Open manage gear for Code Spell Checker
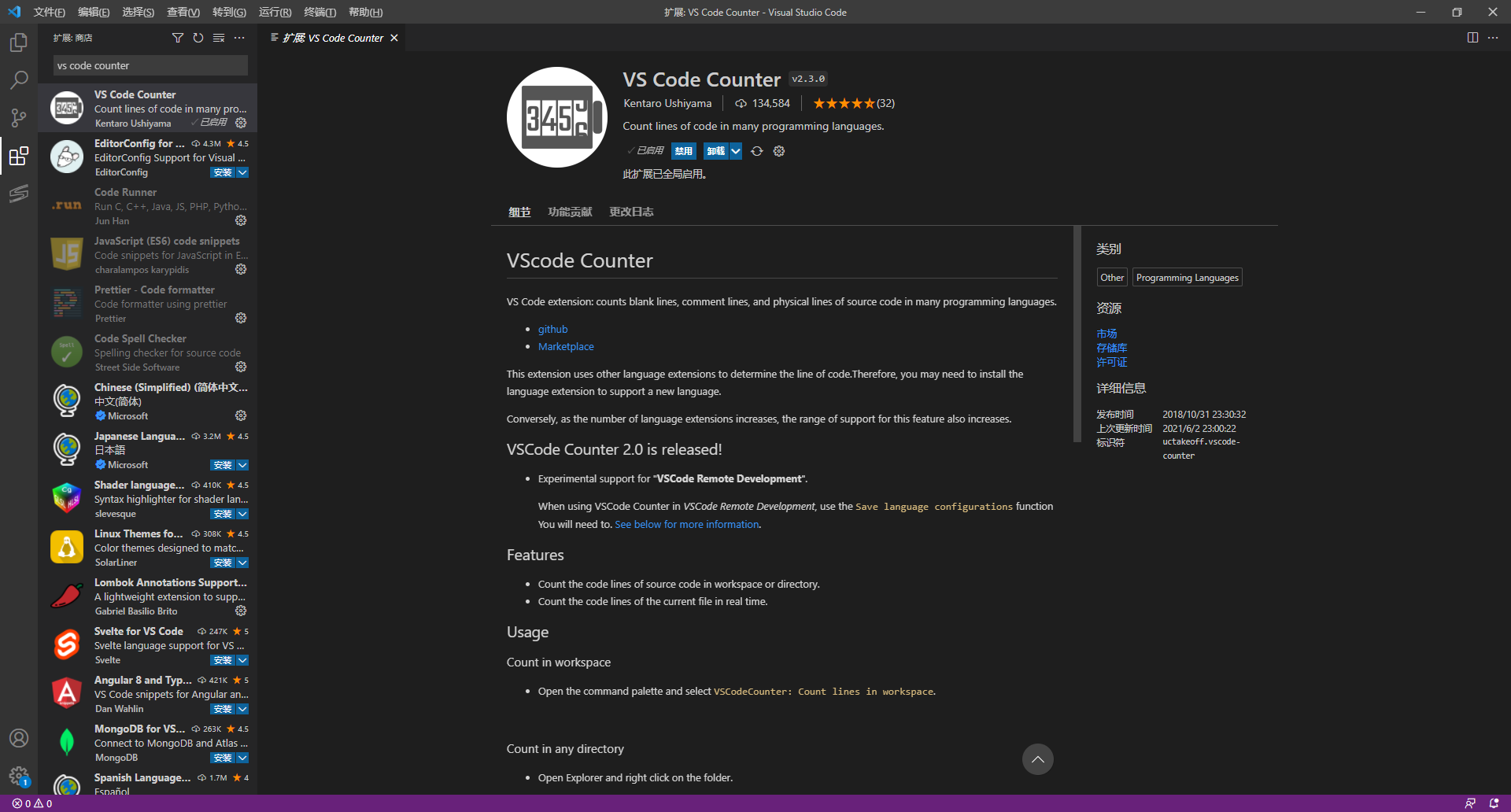Viewport: 1511px width, 812px height. pyautogui.click(x=241, y=367)
